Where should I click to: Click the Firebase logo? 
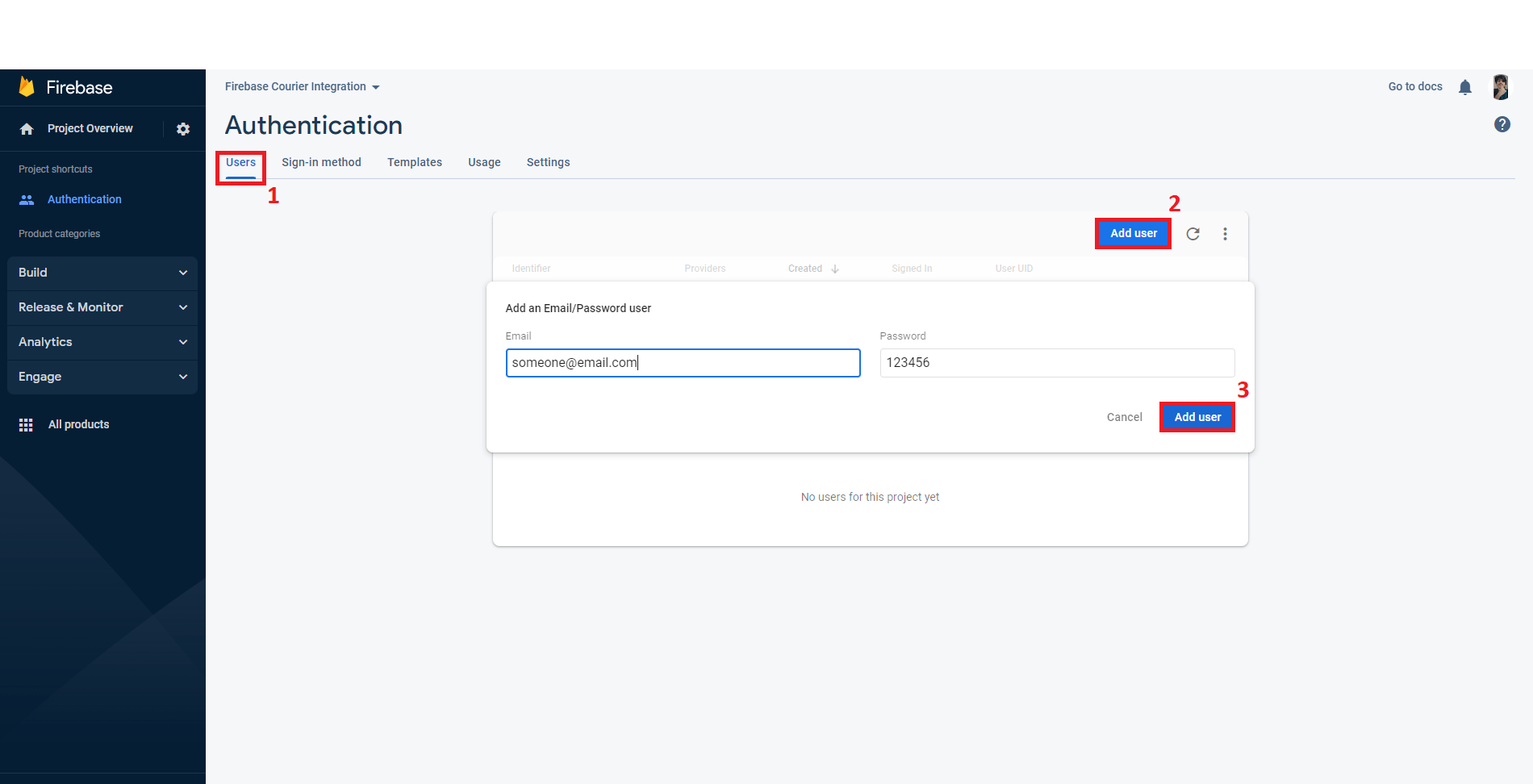tap(67, 87)
